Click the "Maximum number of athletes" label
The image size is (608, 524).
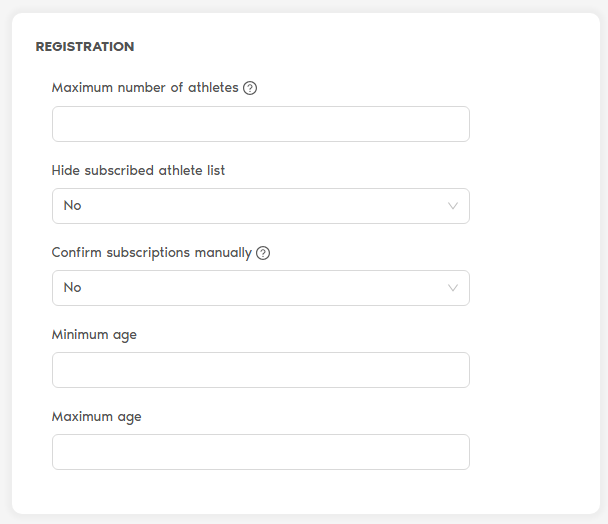tap(145, 88)
